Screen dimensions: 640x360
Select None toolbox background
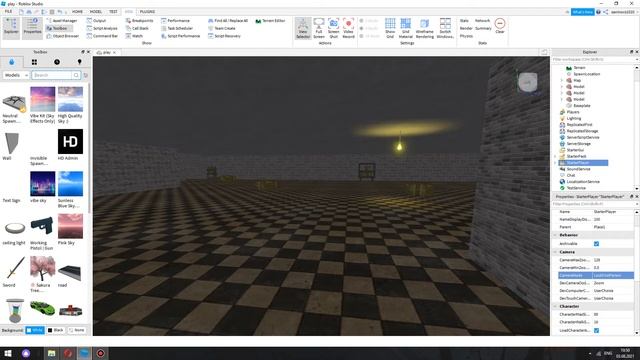77,330
